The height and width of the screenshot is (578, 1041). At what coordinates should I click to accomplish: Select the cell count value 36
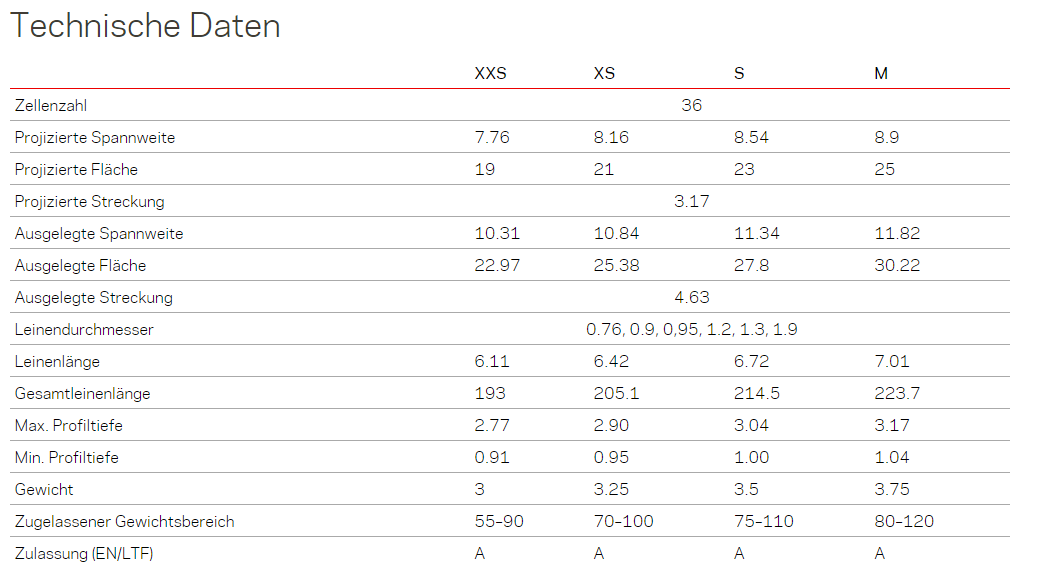point(691,105)
